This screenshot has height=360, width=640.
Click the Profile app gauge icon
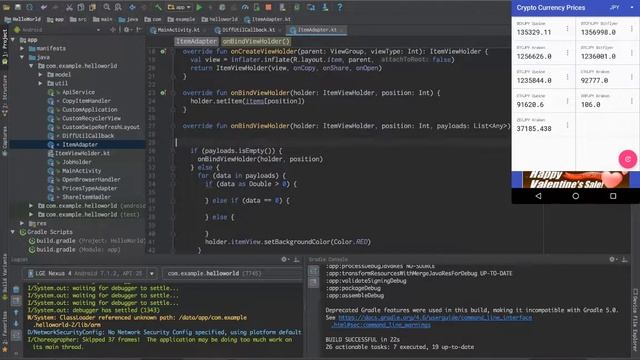click(x=245, y=7)
